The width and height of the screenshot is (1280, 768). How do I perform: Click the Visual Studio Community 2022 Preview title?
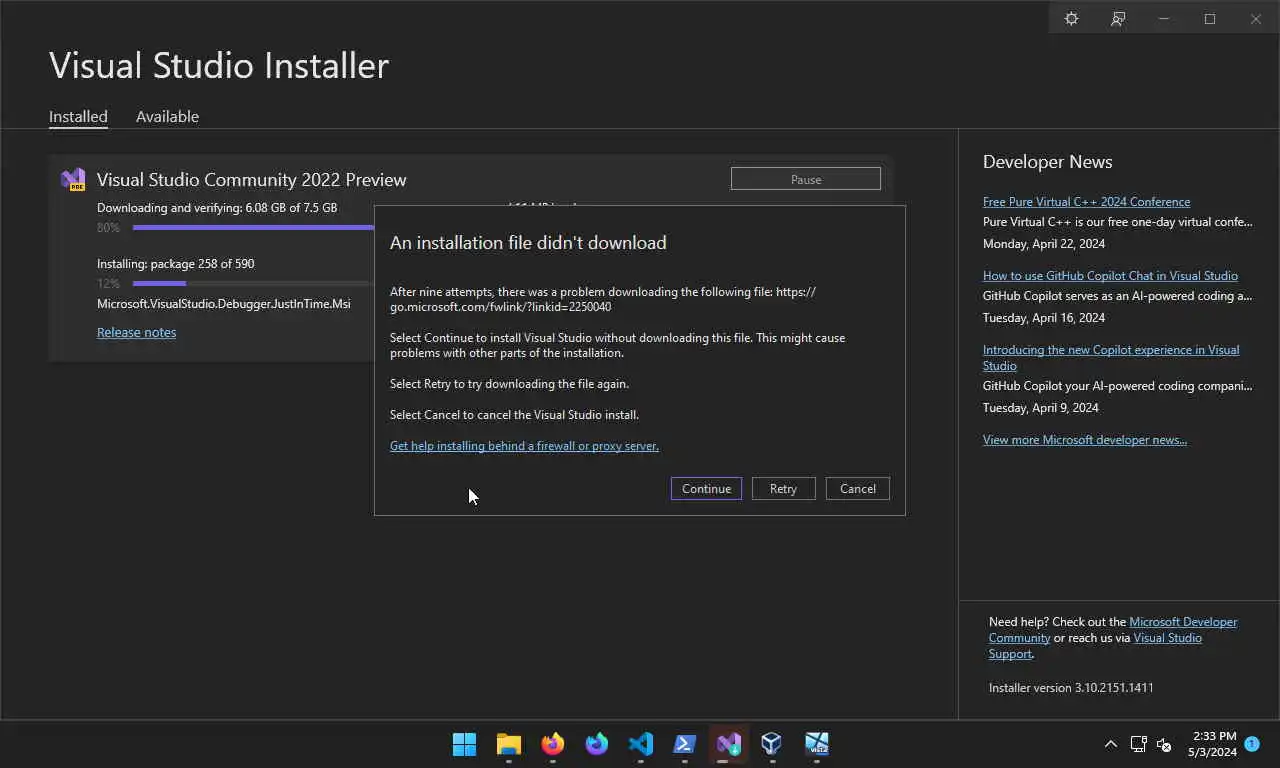(251, 180)
